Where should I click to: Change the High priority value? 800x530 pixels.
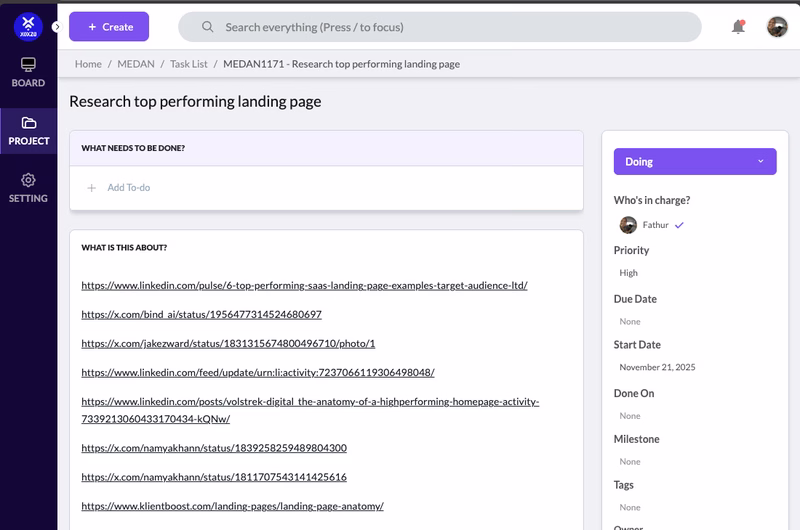coord(629,273)
